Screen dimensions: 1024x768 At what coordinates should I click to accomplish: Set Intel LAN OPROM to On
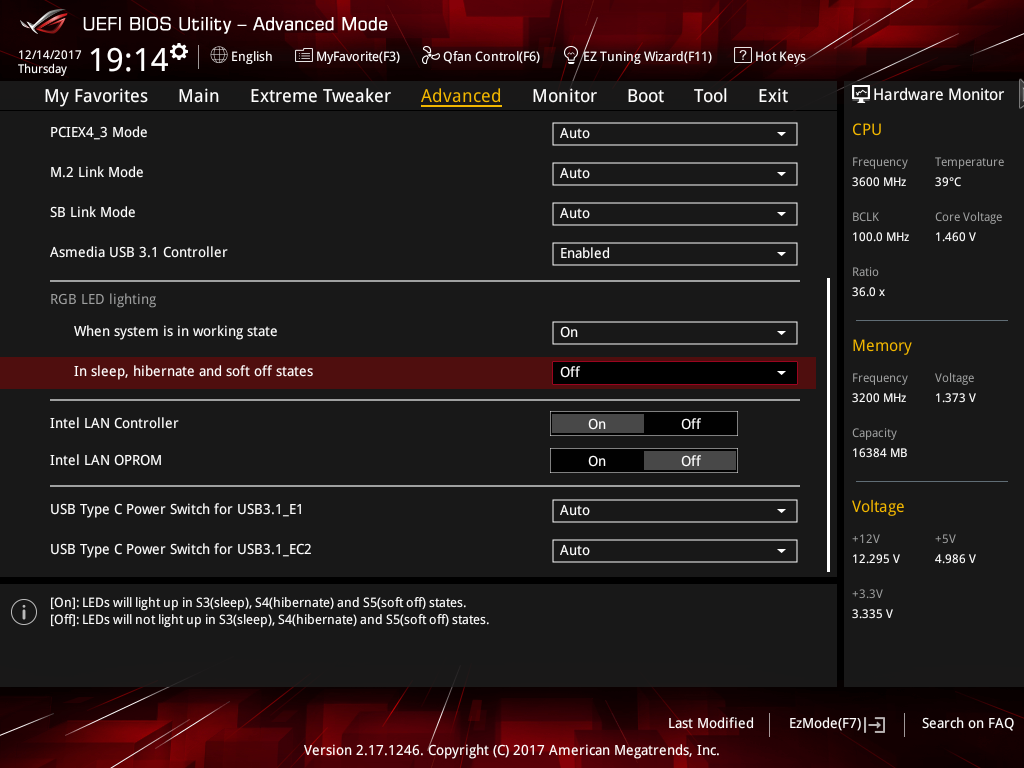pos(597,461)
